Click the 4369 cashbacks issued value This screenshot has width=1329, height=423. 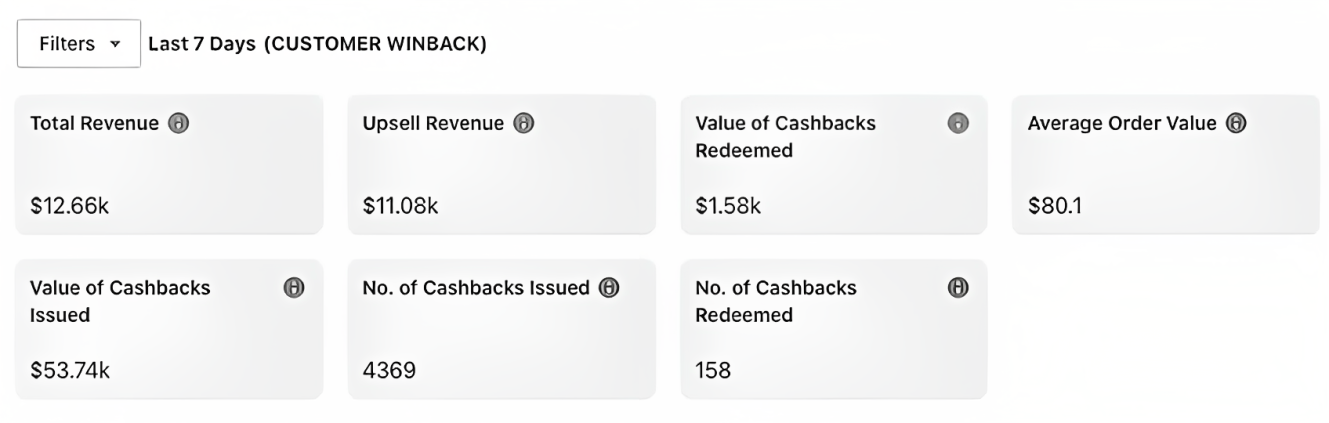(x=389, y=371)
